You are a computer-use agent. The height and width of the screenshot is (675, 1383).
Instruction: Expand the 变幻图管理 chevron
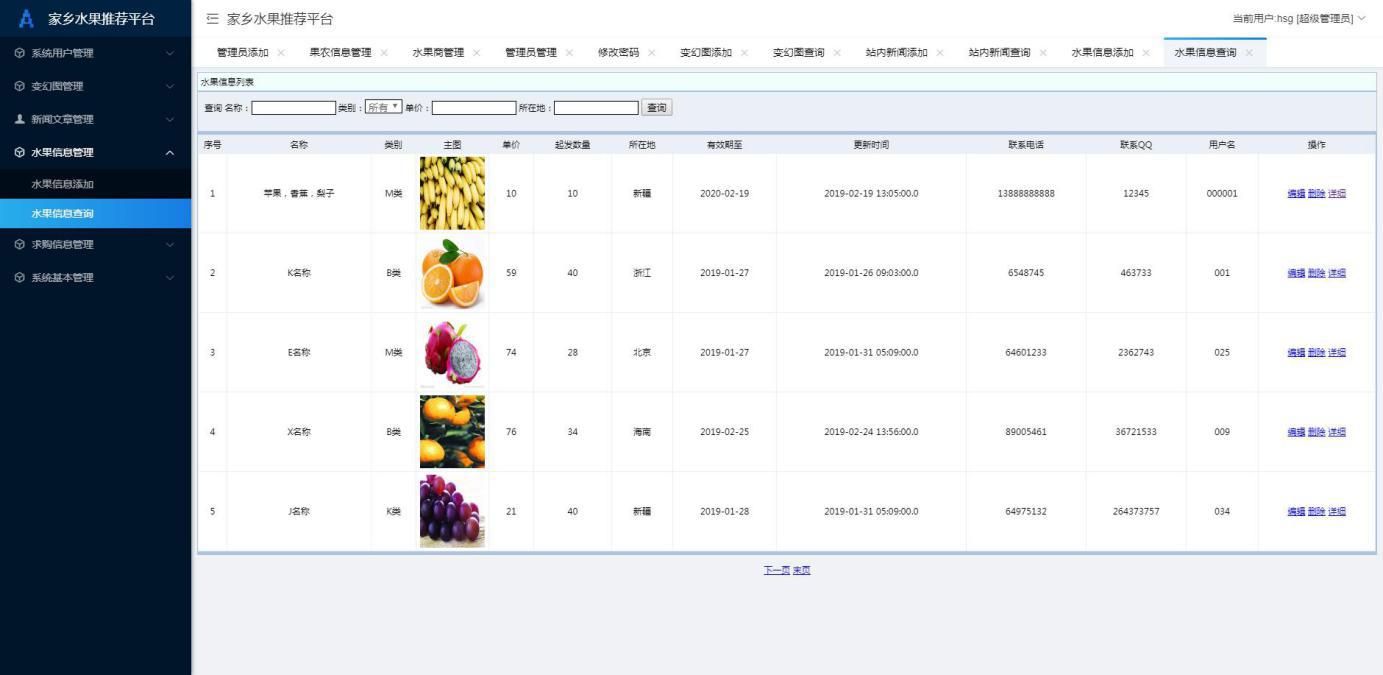point(170,86)
